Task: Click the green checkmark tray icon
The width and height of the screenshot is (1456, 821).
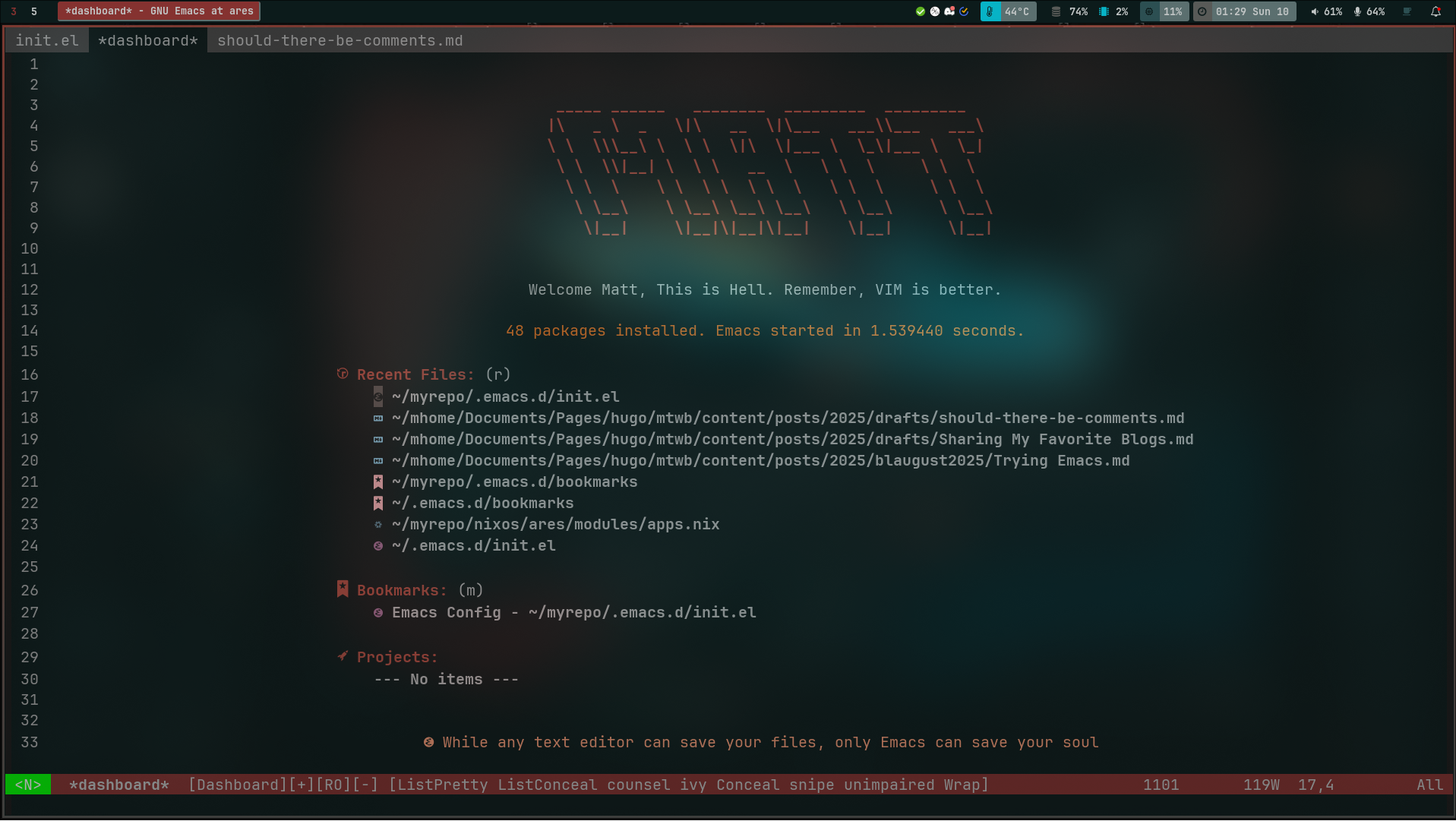Action: coord(921,11)
